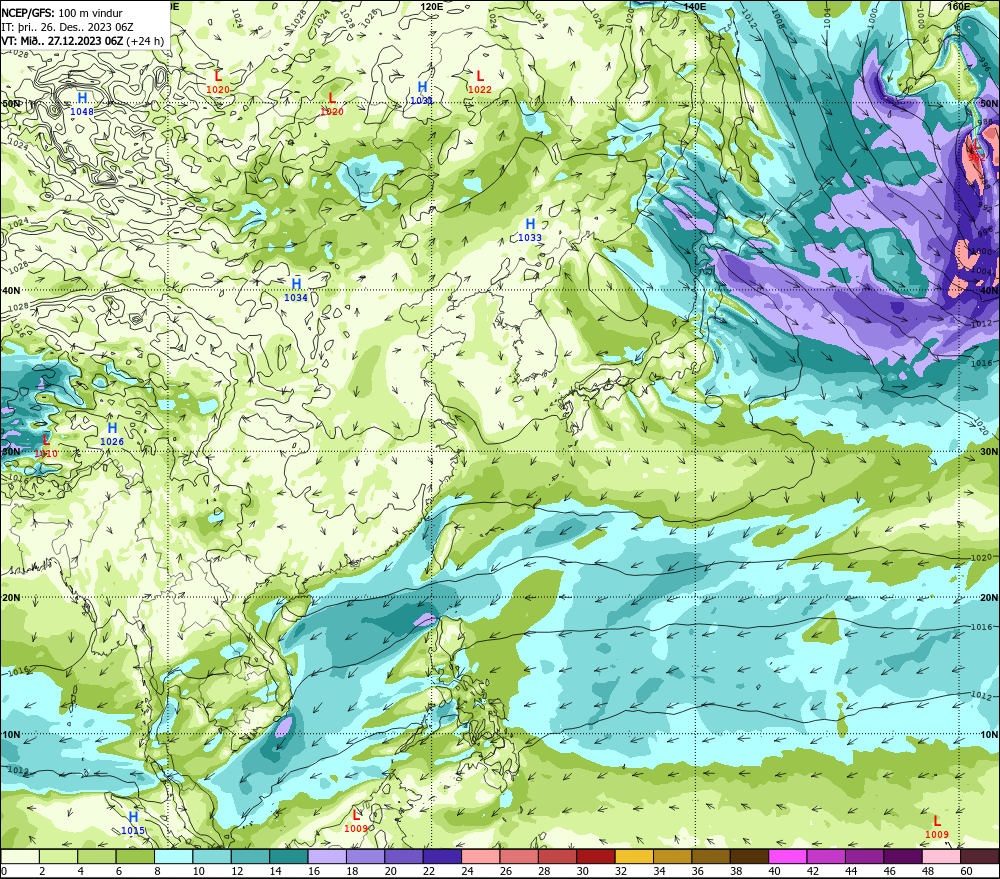Click the light cyan 8–10 legend swatch
Screen dimensions: 1000x879
[x=173, y=856]
